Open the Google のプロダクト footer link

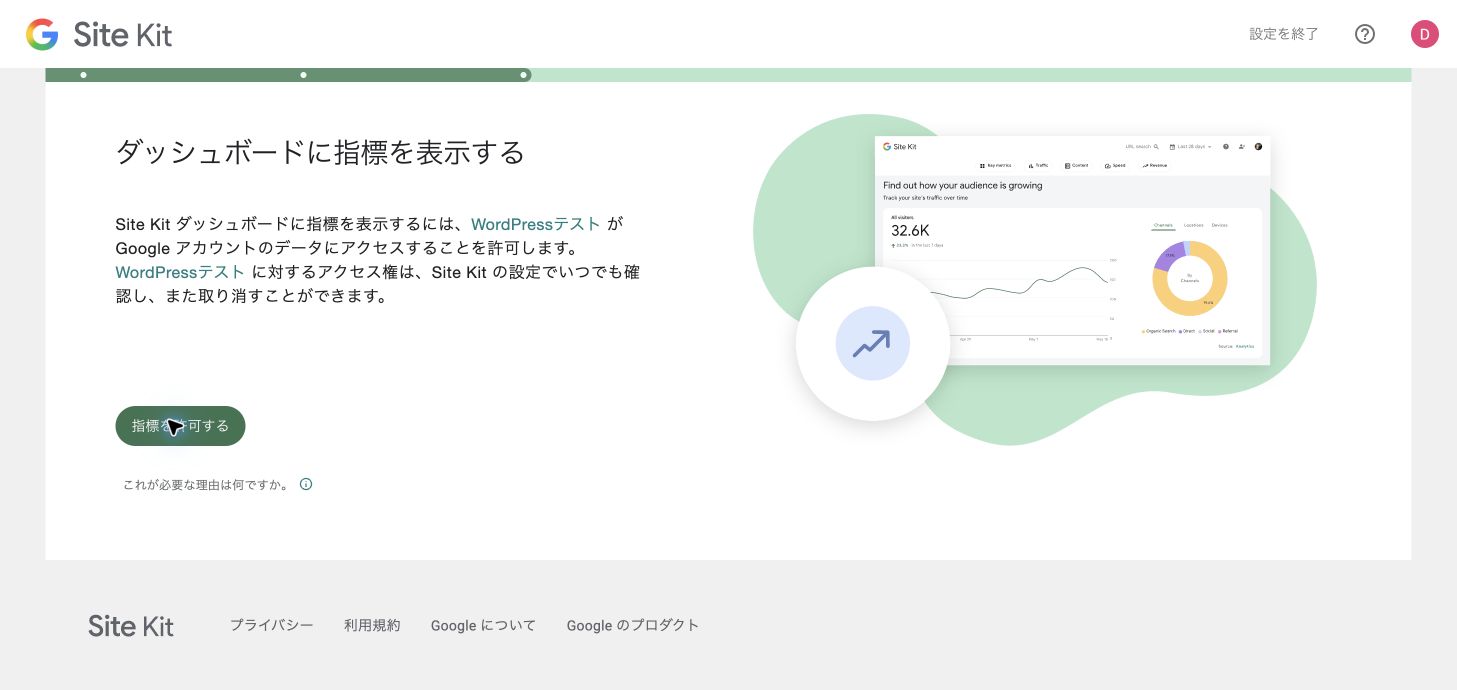633,625
